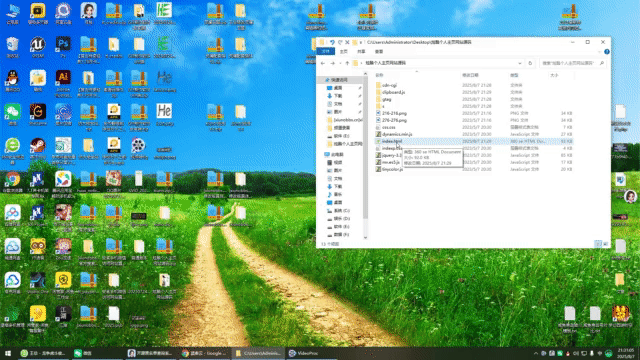Select the mv.es5.js file
640x360 pixels.
[391, 162]
